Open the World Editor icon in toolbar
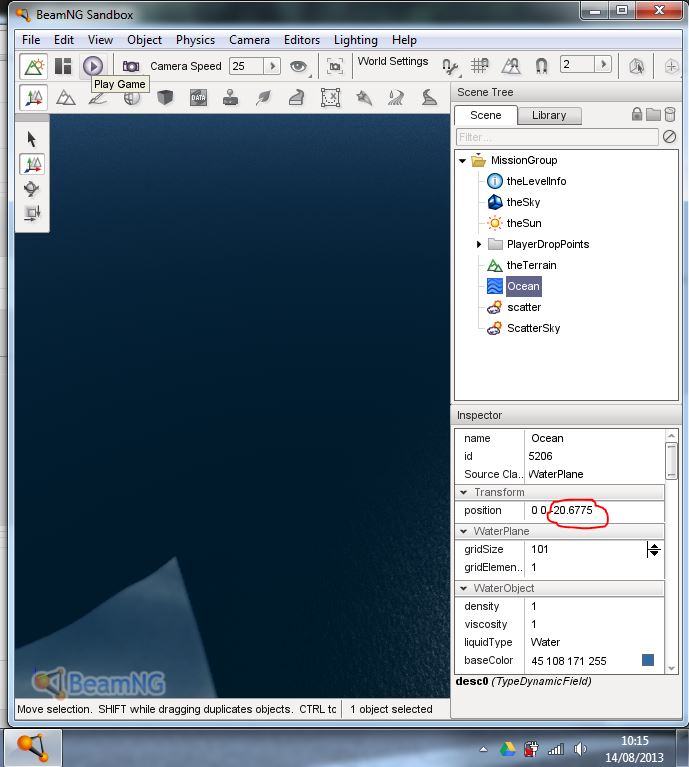Image resolution: width=689 pixels, height=767 pixels. [33, 66]
